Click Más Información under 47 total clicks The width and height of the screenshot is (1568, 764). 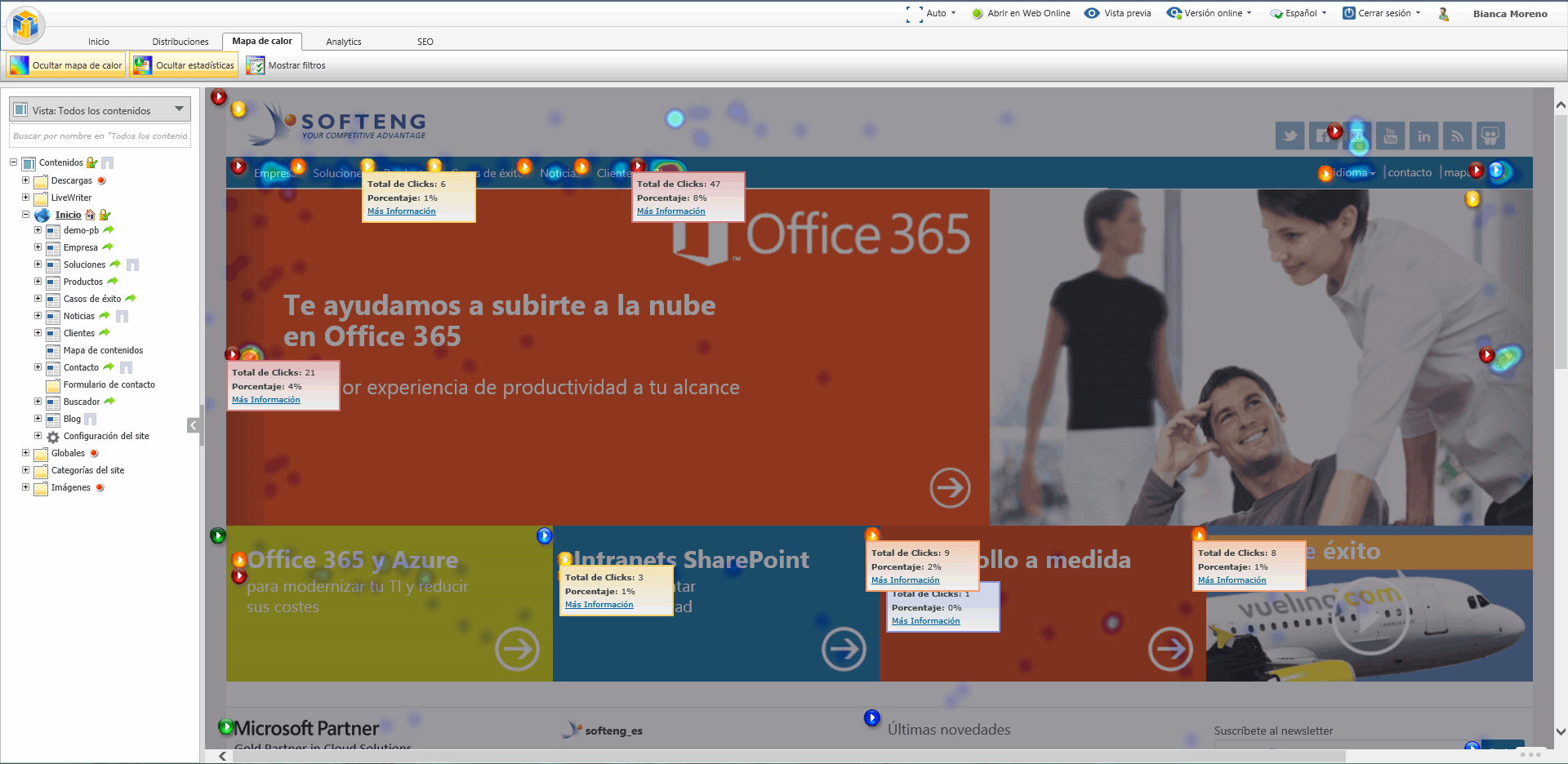pos(670,211)
